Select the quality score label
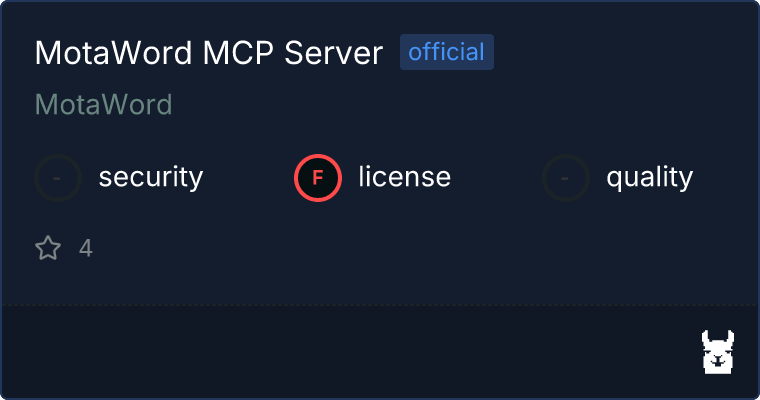 (649, 177)
